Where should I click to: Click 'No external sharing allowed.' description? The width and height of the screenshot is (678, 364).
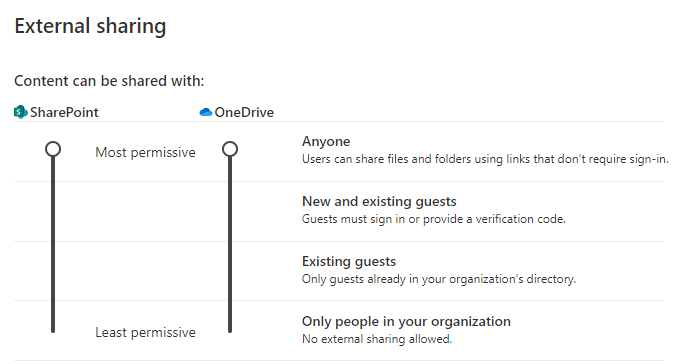(377, 339)
